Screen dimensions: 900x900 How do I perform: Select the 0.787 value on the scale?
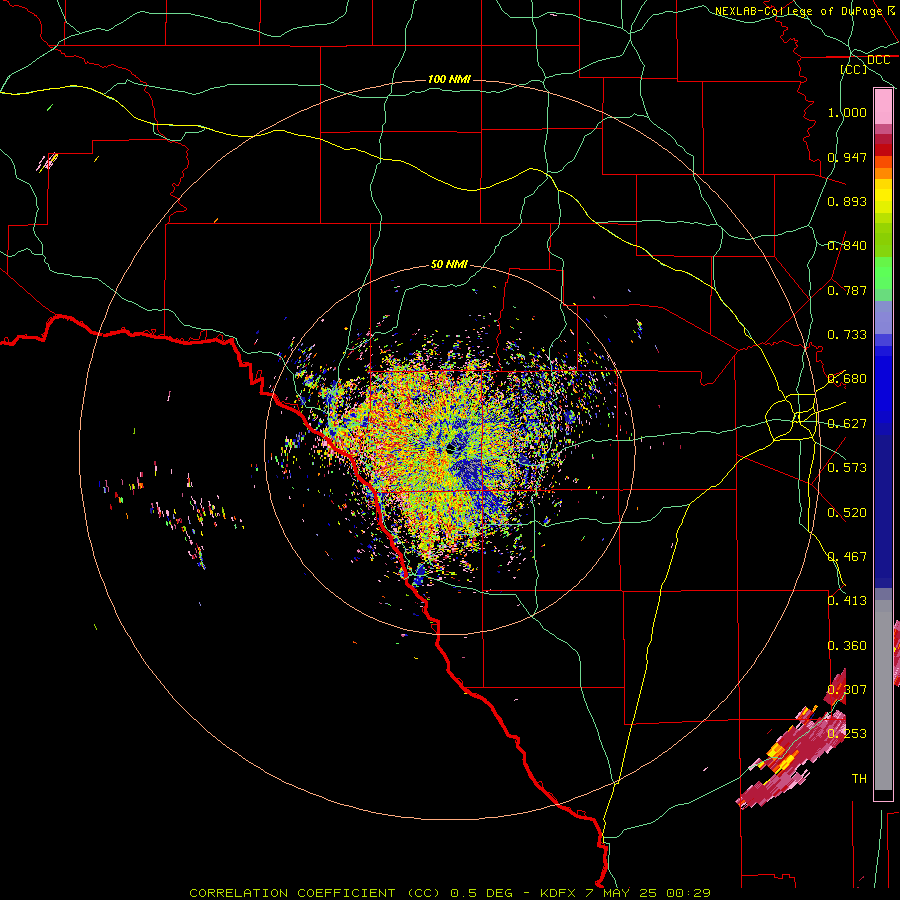pyautogui.click(x=847, y=290)
